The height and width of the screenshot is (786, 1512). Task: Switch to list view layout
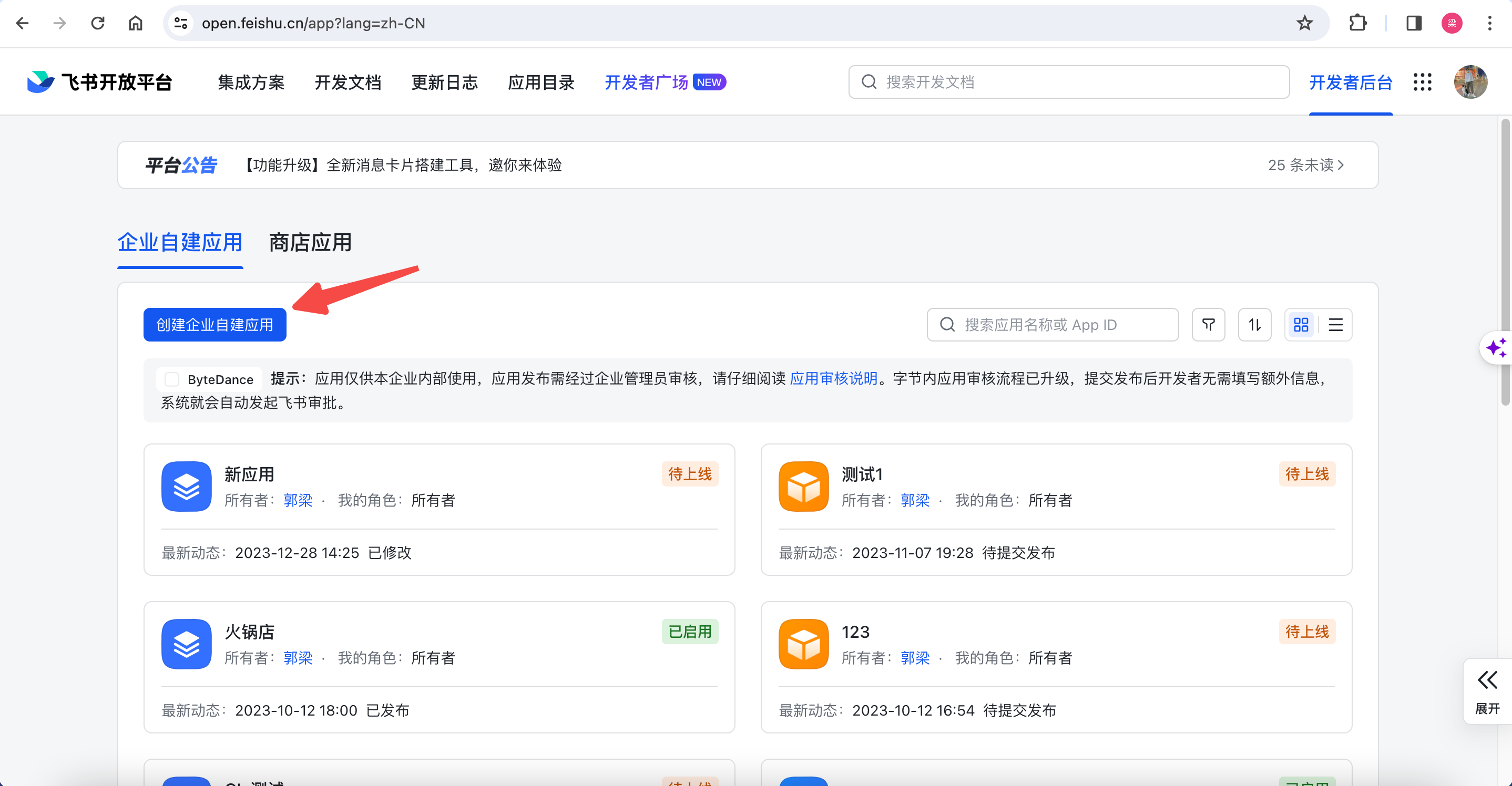coord(1335,324)
